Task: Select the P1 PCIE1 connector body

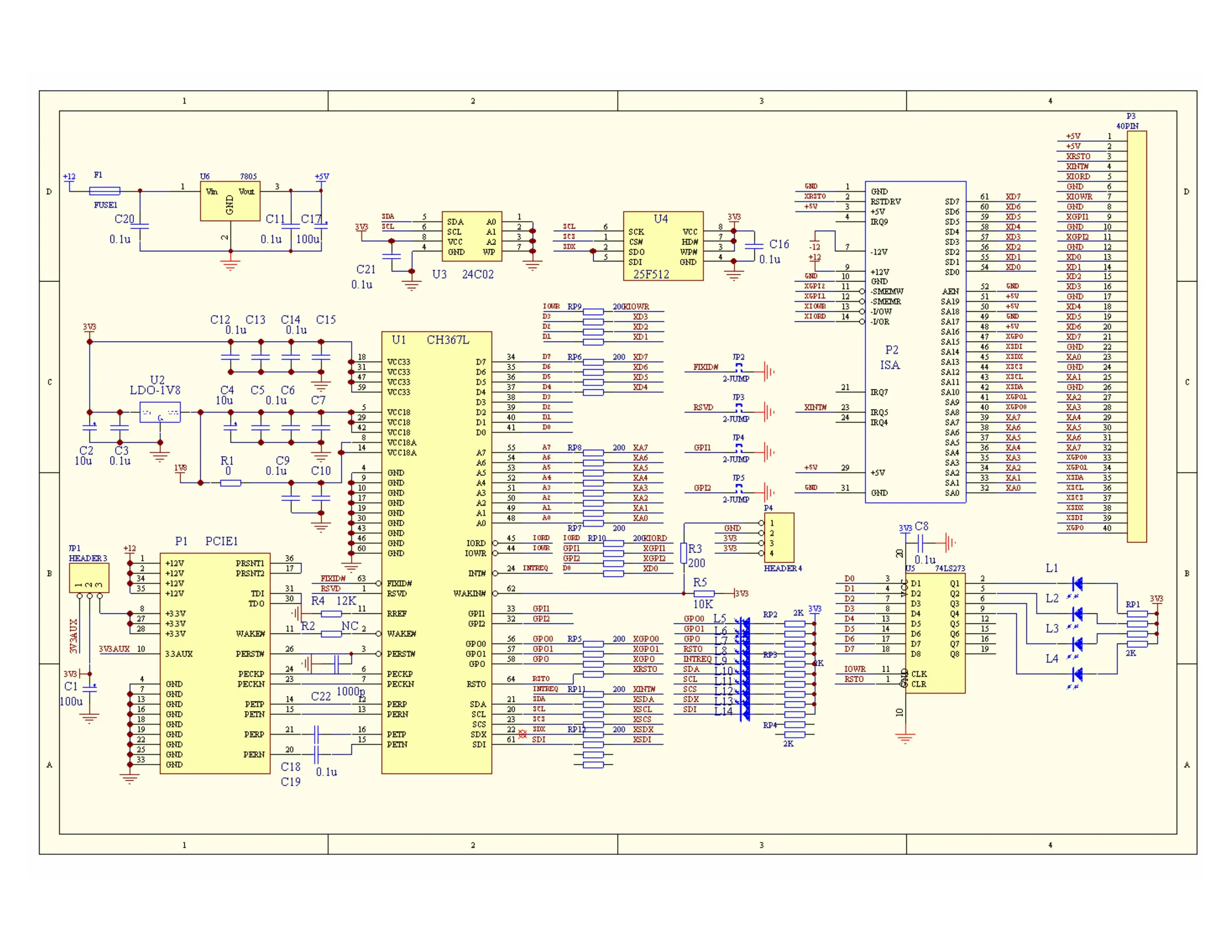Action: (x=215, y=663)
